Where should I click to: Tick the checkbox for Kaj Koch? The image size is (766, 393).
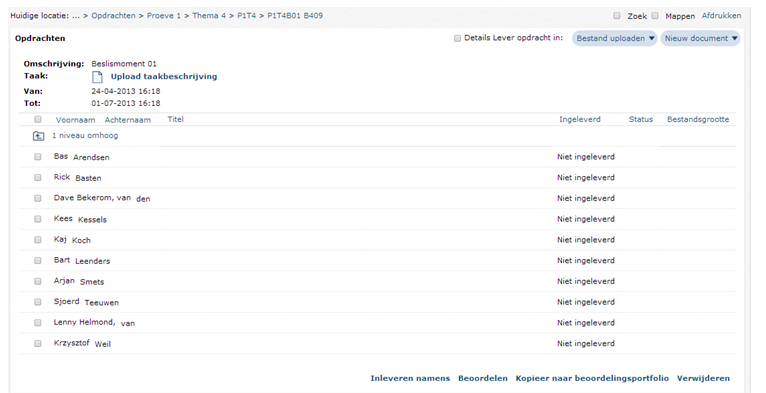pos(38,240)
